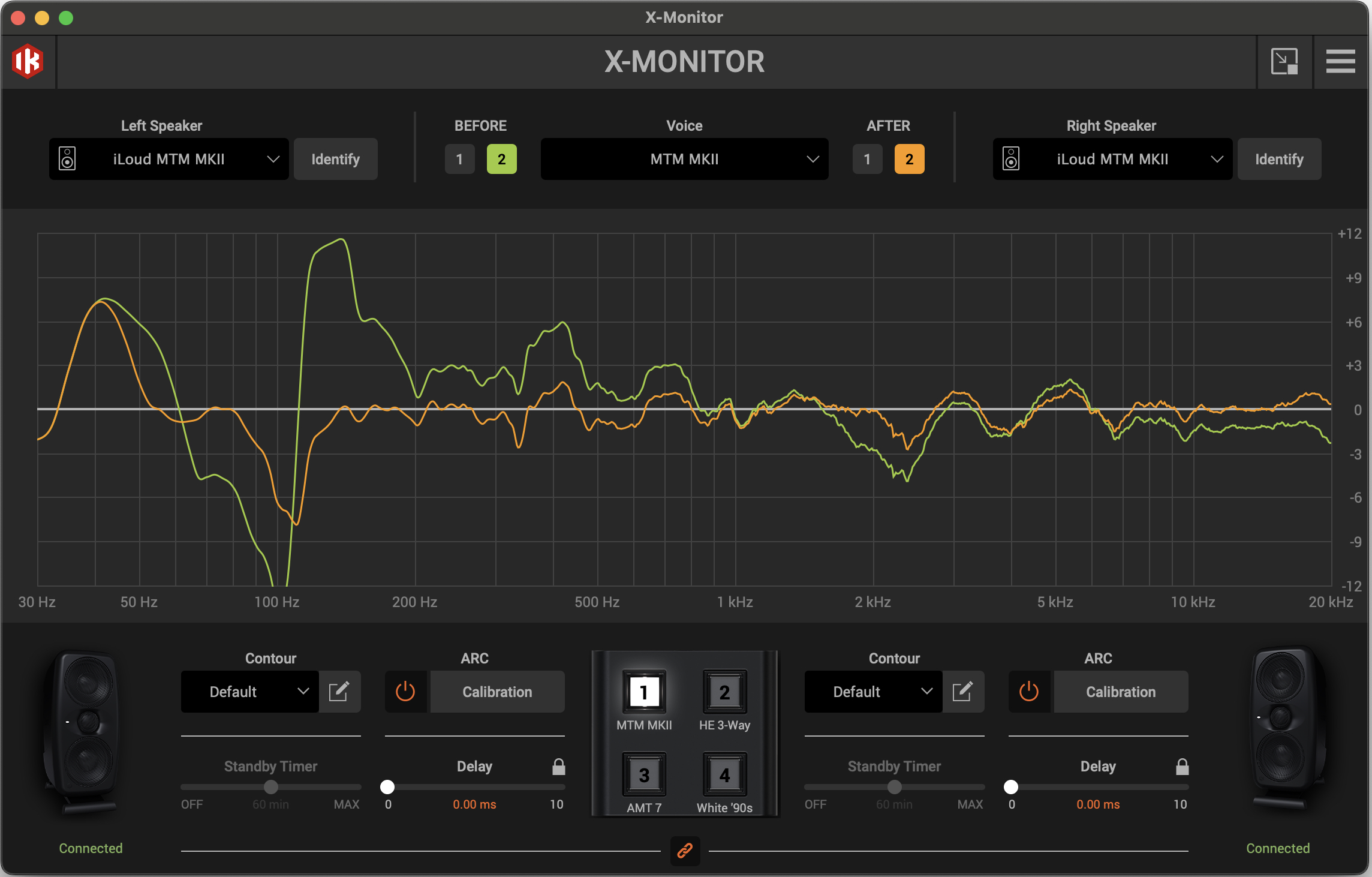Select voice preset 2 HE 3-Way

[724, 692]
